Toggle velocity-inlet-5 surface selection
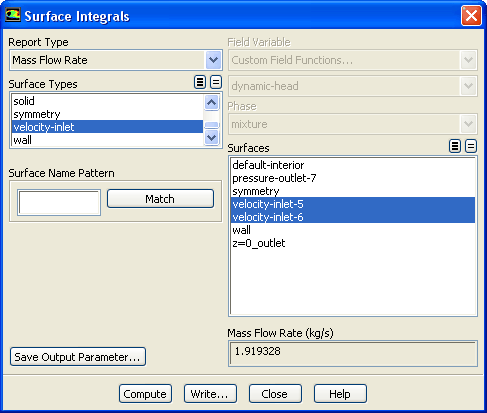Image resolution: width=487 pixels, height=413 pixels. [x=353, y=204]
